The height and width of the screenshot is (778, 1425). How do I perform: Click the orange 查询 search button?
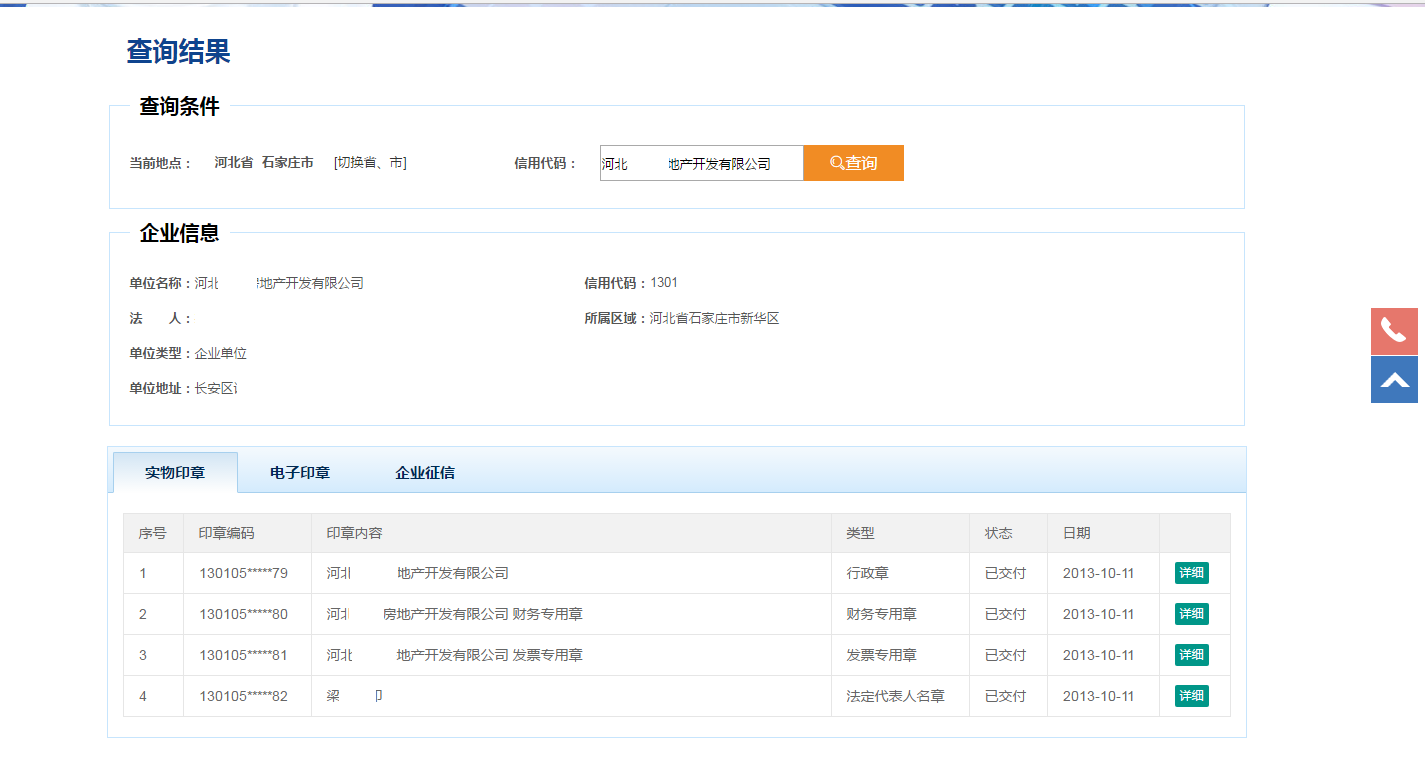tap(853, 163)
